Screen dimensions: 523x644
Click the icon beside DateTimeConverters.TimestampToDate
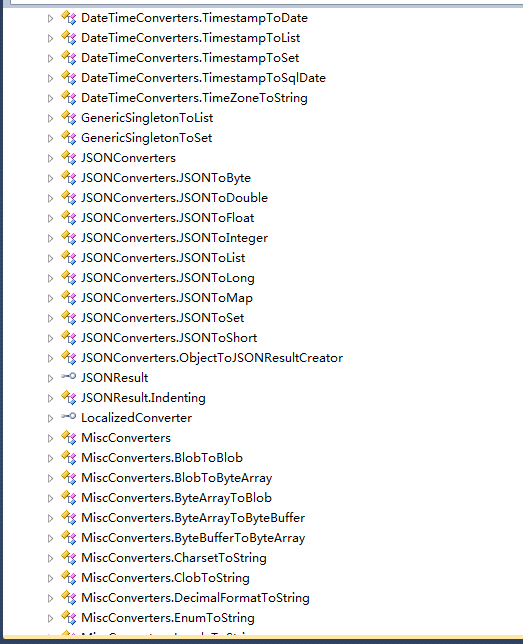(69, 18)
